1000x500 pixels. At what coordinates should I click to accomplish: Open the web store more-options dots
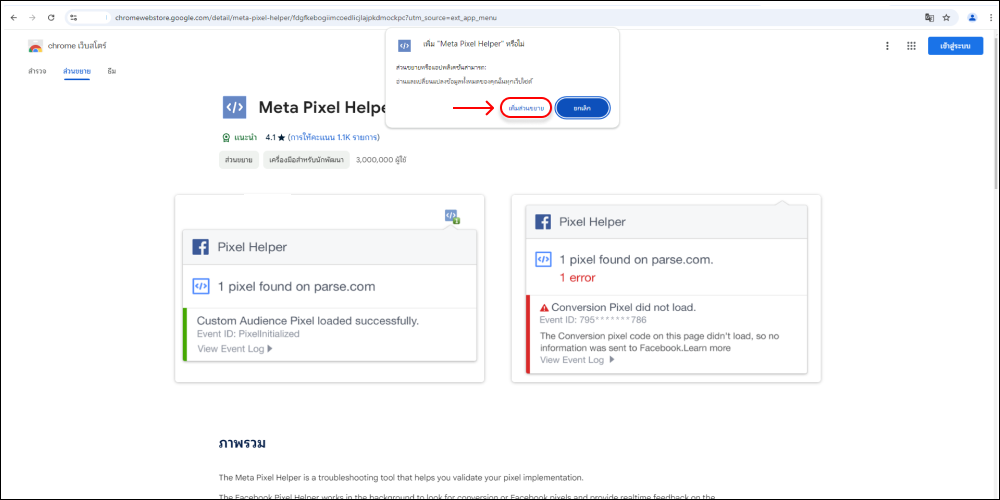click(887, 46)
